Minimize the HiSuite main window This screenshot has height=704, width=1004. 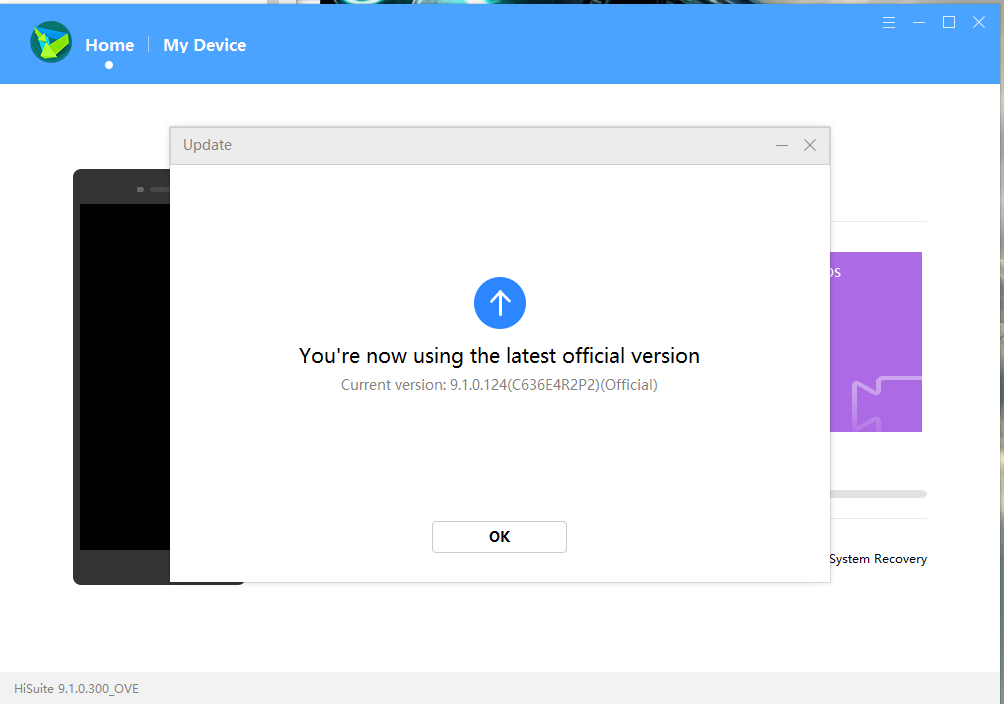point(919,22)
